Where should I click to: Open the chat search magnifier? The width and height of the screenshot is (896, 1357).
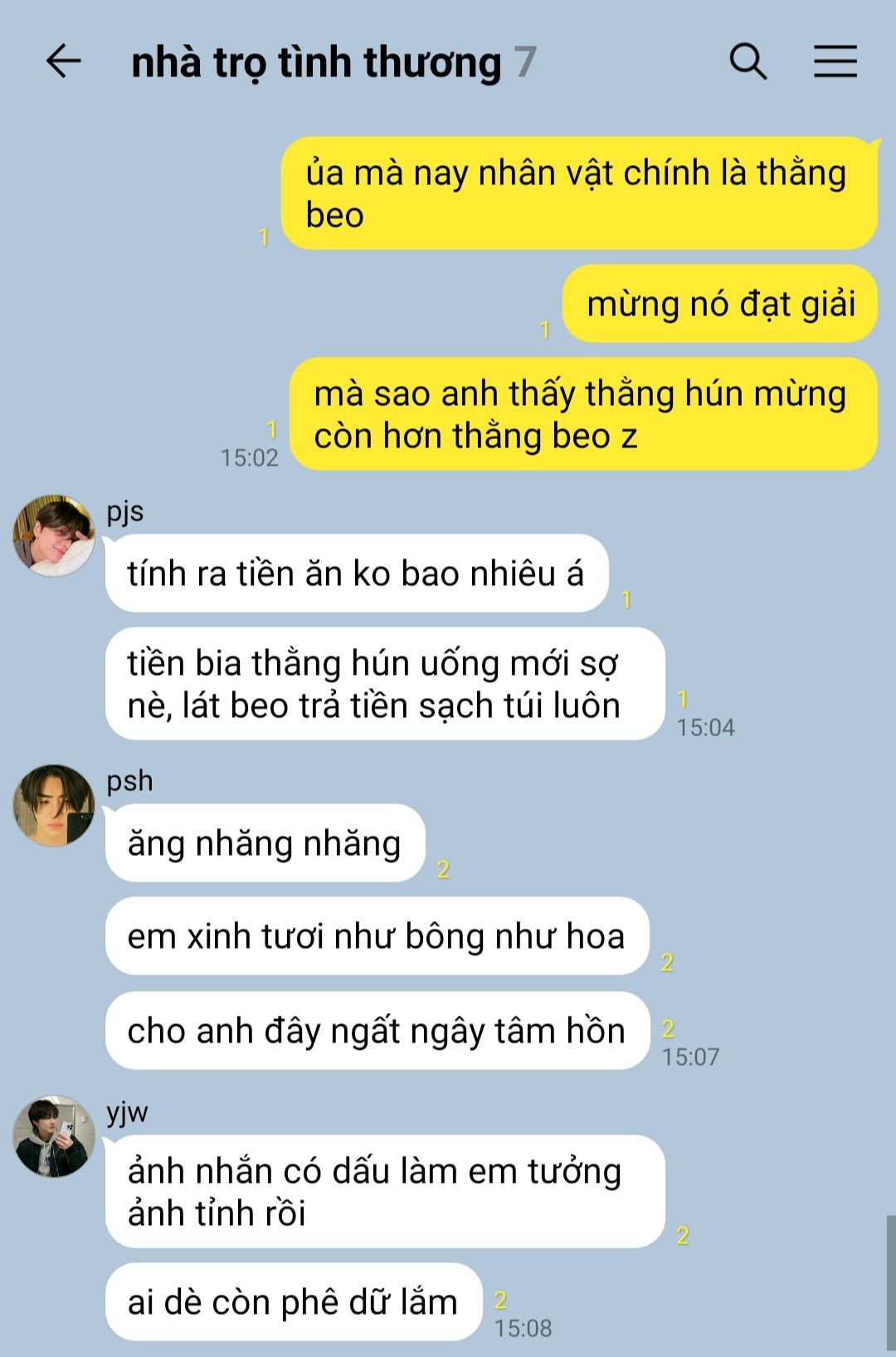(747, 61)
